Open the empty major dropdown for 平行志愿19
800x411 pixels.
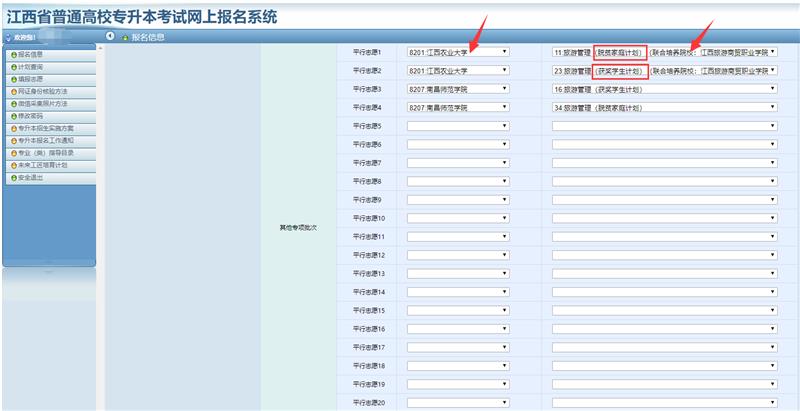click(x=665, y=384)
